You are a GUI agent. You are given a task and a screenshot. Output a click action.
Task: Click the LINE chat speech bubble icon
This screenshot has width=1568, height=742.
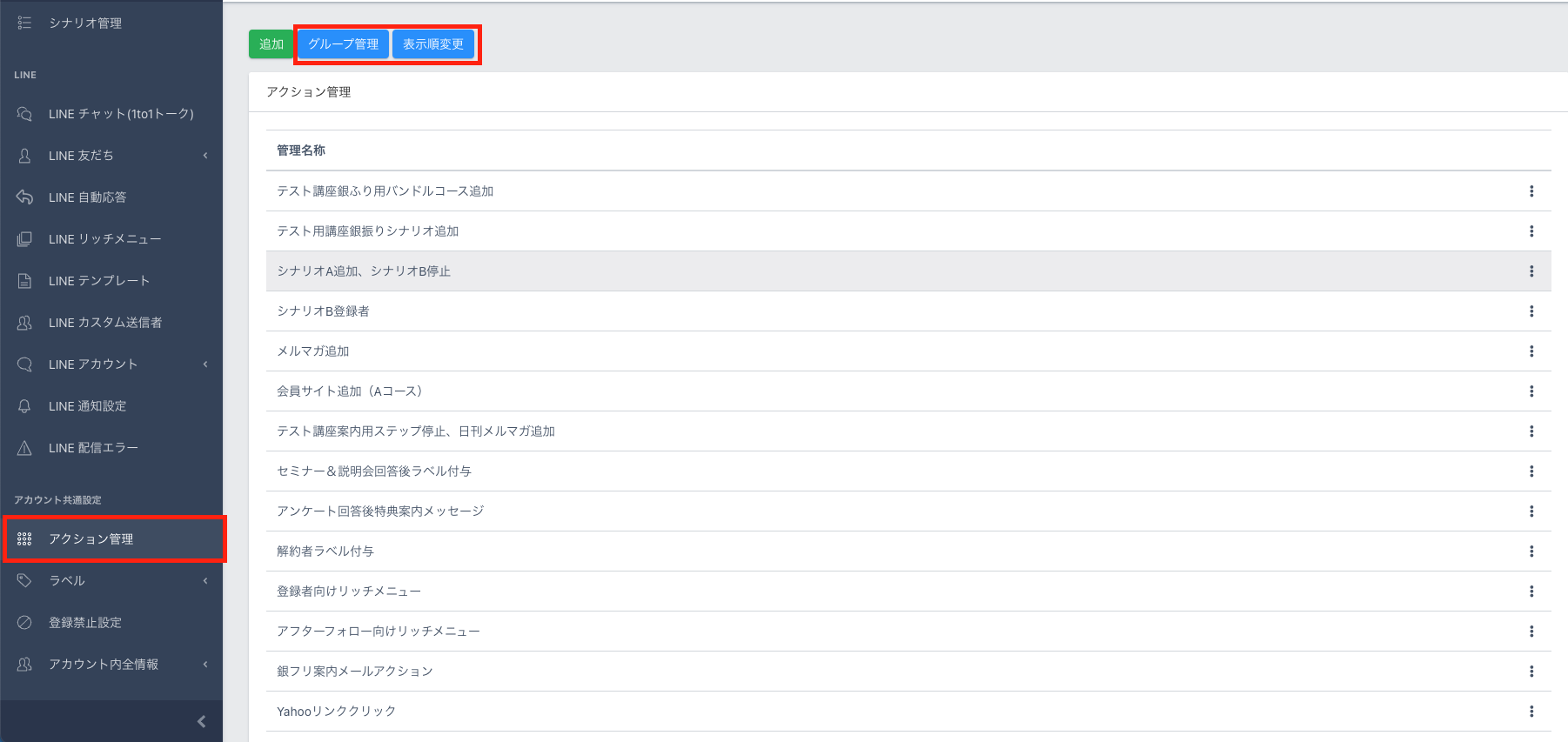24,114
